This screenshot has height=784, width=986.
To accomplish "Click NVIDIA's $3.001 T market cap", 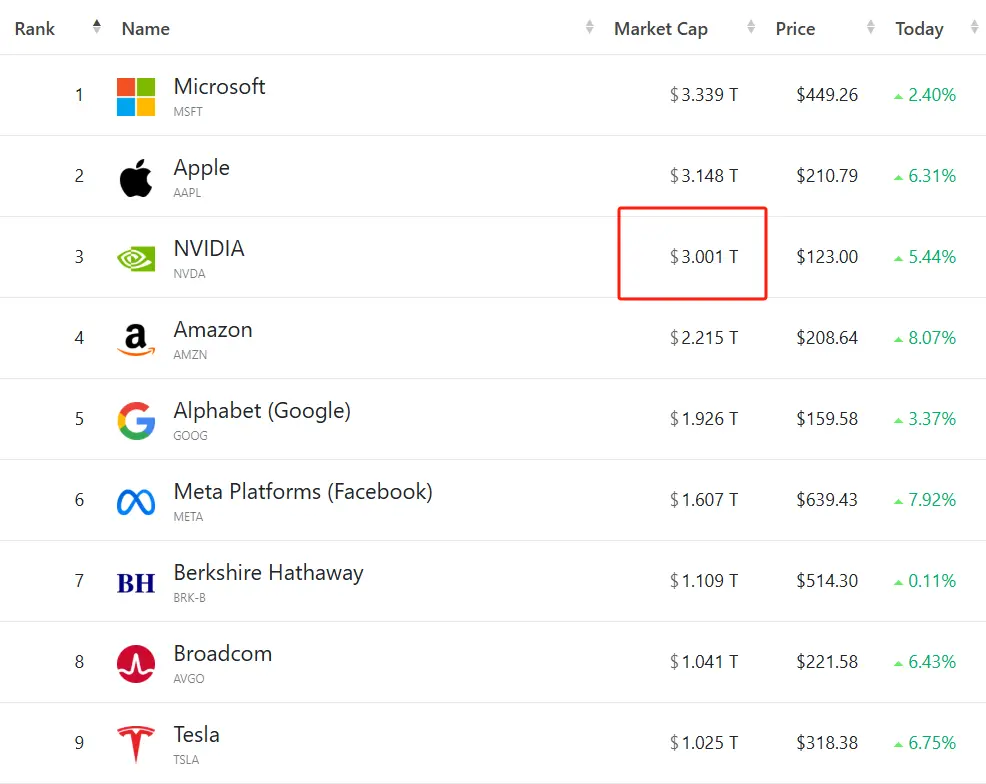I will pos(704,257).
